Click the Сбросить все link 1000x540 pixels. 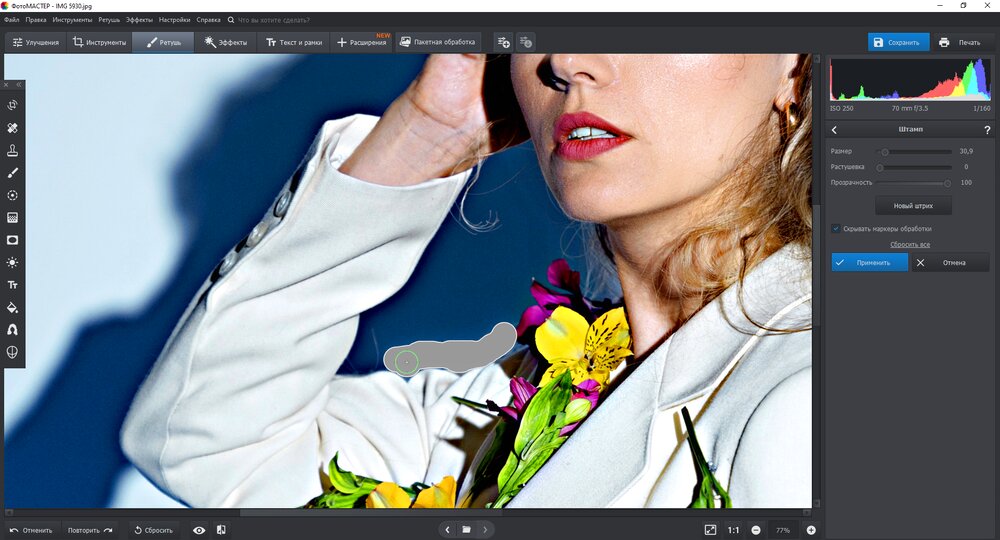click(910, 244)
